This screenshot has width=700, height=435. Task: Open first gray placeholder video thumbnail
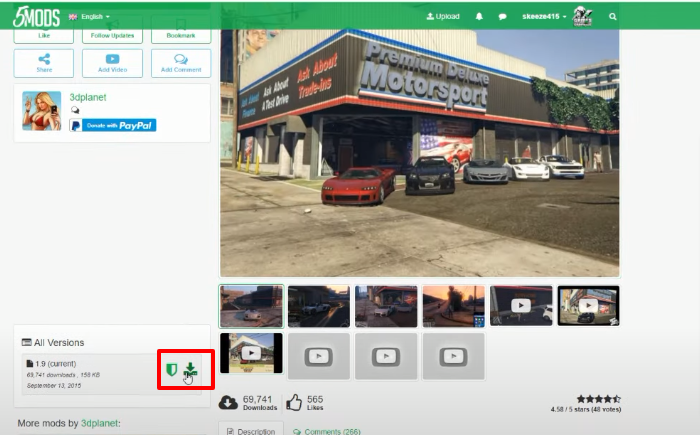(x=319, y=356)
